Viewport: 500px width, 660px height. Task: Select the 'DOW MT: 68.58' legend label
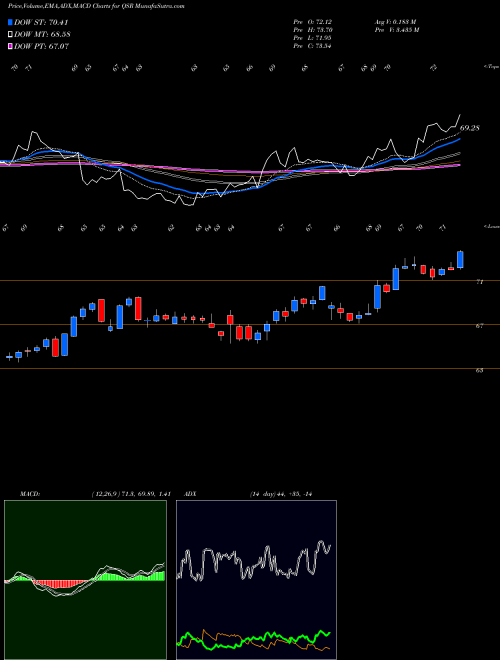click(x=42, y=35)
